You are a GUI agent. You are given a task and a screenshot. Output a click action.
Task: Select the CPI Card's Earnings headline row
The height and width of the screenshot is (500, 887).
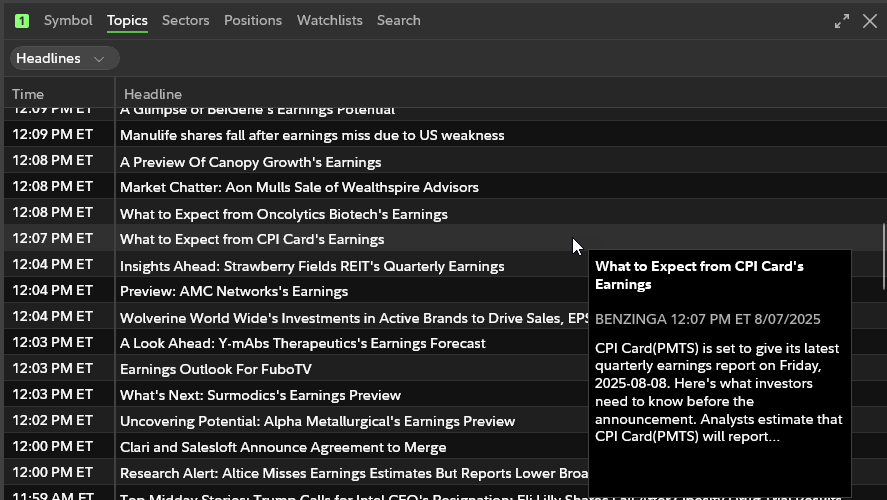coord(252,240)
